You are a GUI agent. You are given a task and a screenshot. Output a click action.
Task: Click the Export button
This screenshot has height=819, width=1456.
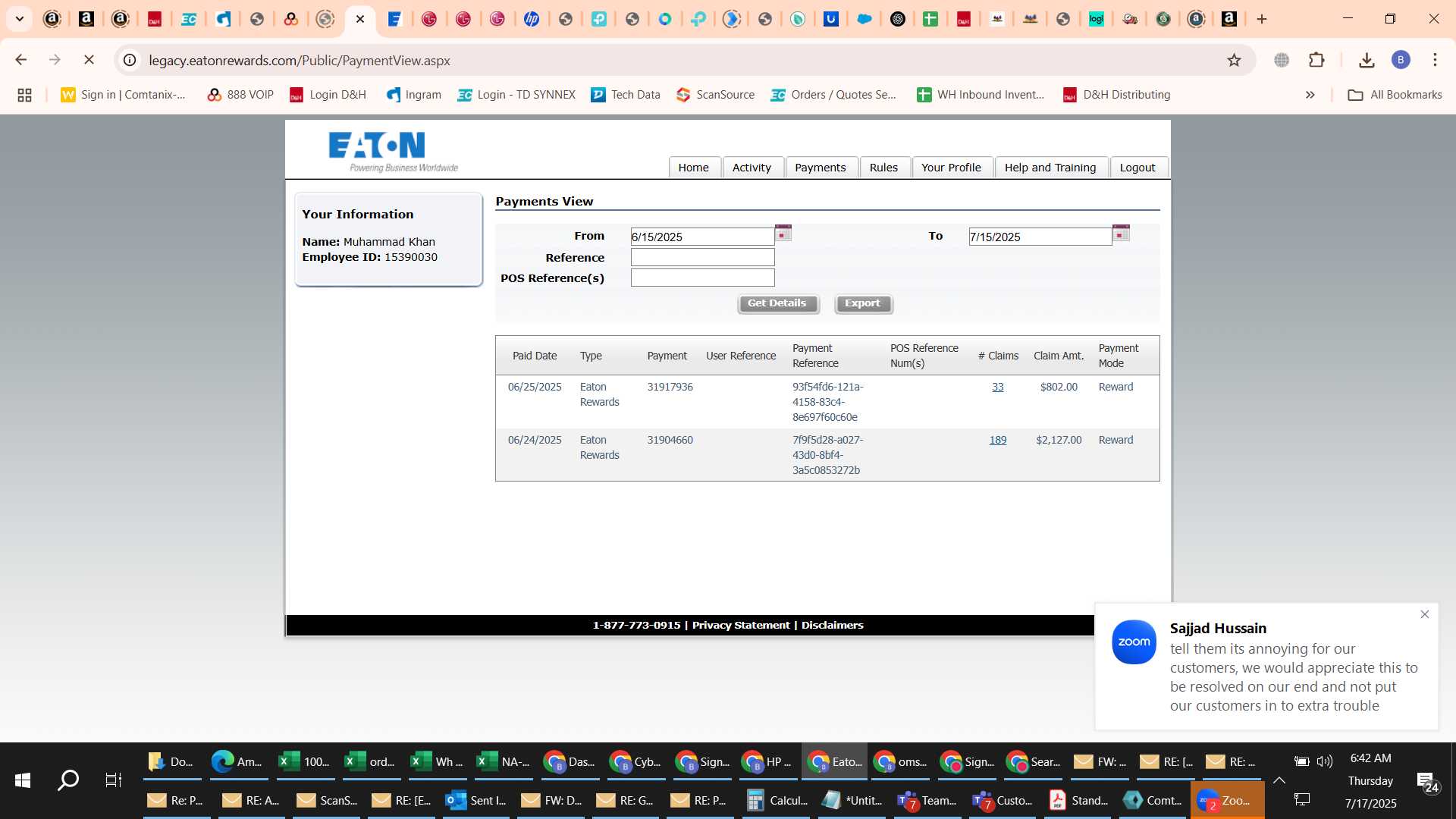pos(863,303)
